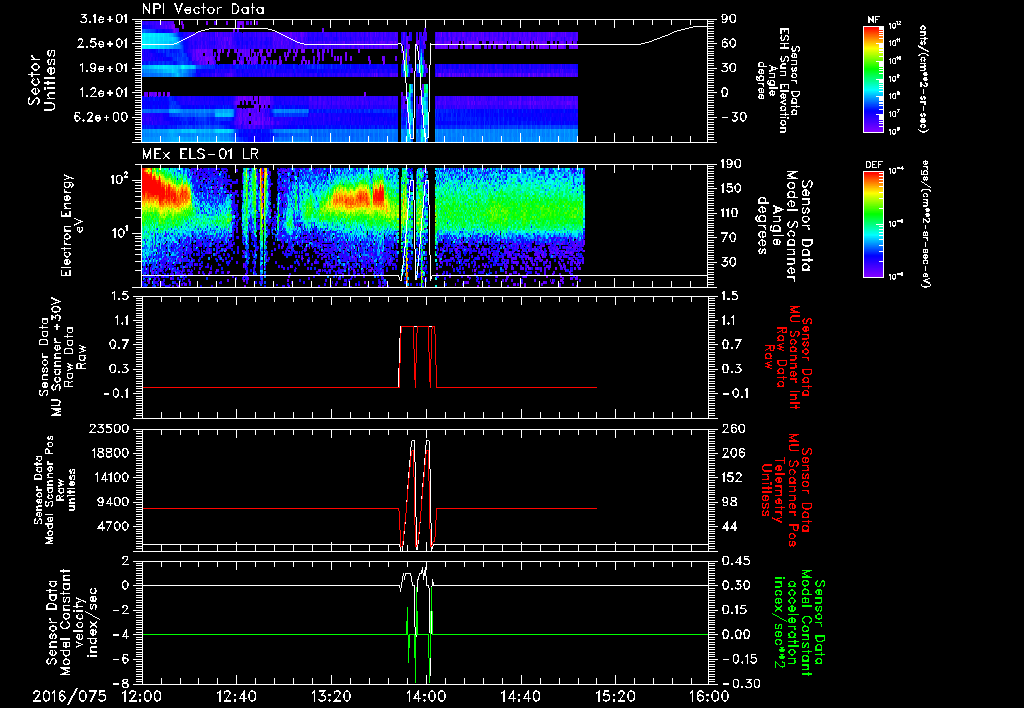Screen dimensions: 1024x708
Task: Click the 18800 scanner position tick
Action: coord(109,453)
